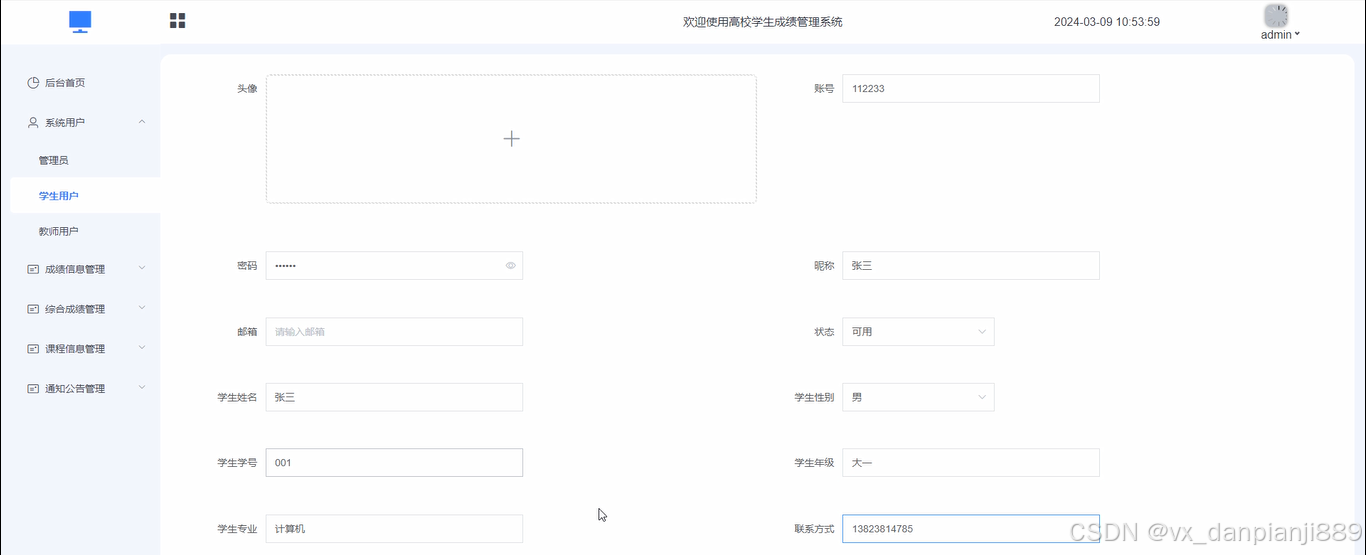Click the 密码 password field
This screenshot has height=555, width=1366.
click(x=394, y=266)
